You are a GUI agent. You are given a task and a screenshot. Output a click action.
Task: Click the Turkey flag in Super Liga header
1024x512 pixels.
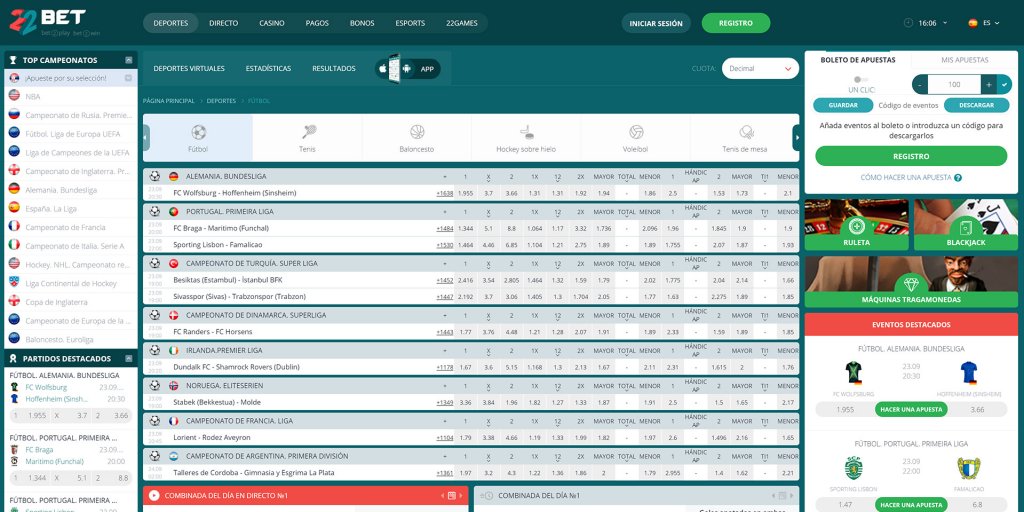(173, 263)
